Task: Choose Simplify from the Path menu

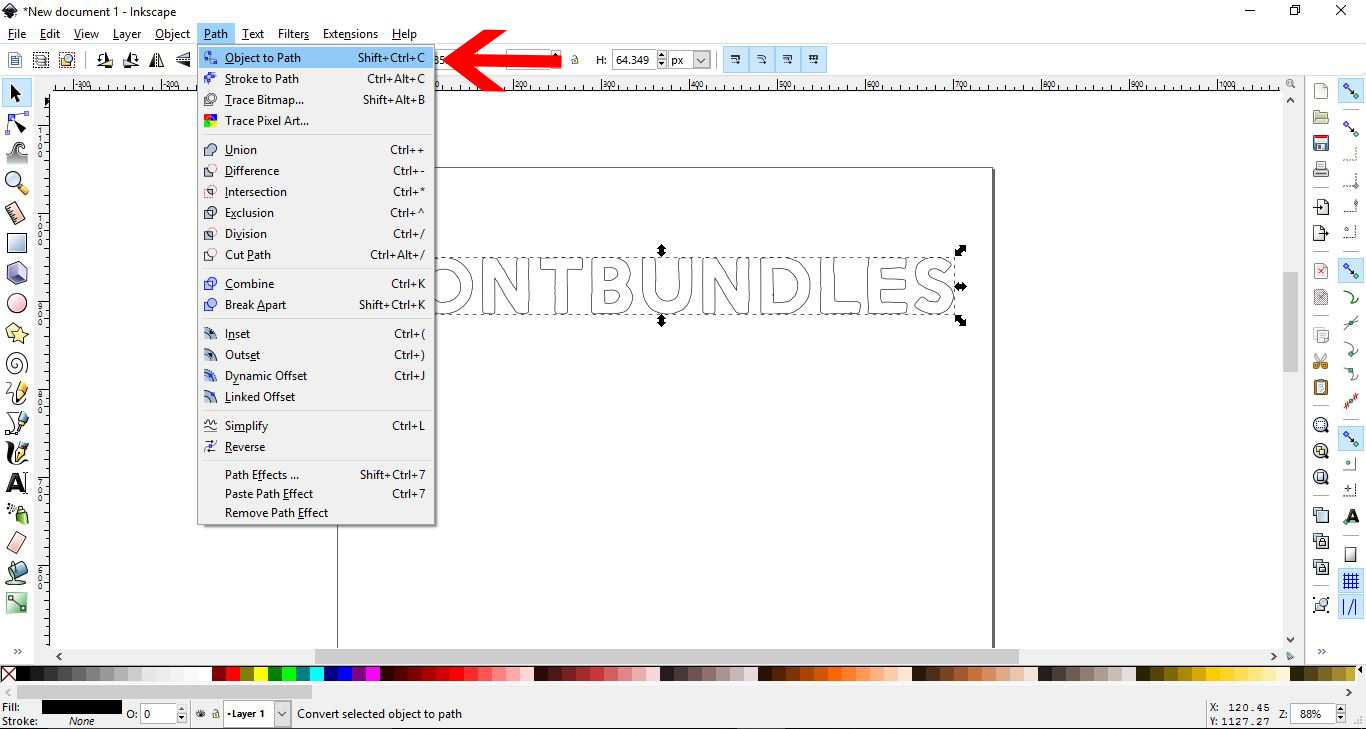Action: coord(316,426)
